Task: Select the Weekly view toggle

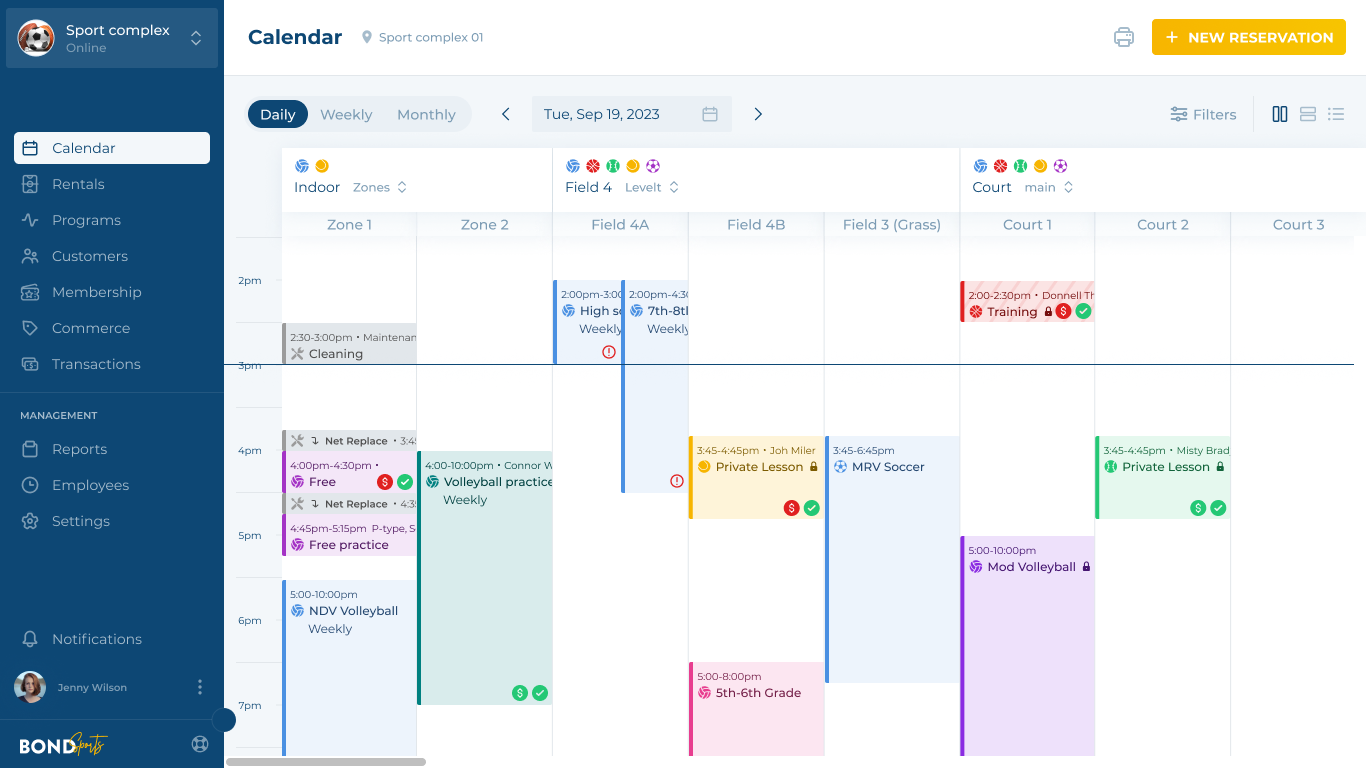Action: [346, 114]
